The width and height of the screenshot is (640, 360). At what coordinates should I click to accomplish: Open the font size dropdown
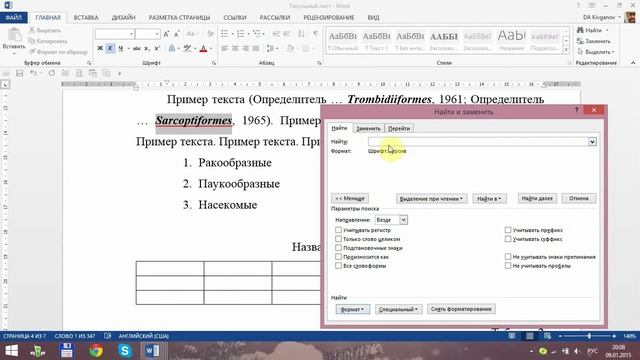coord(157,34)
